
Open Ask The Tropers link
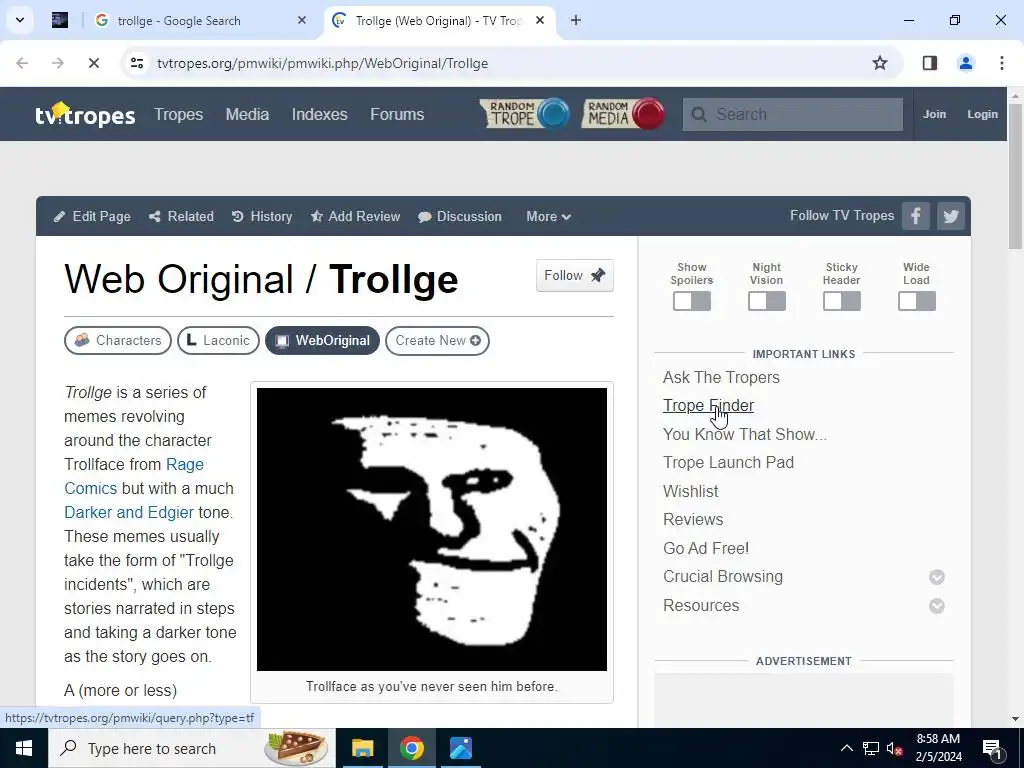pyautogui.click(x=721, y=377)
